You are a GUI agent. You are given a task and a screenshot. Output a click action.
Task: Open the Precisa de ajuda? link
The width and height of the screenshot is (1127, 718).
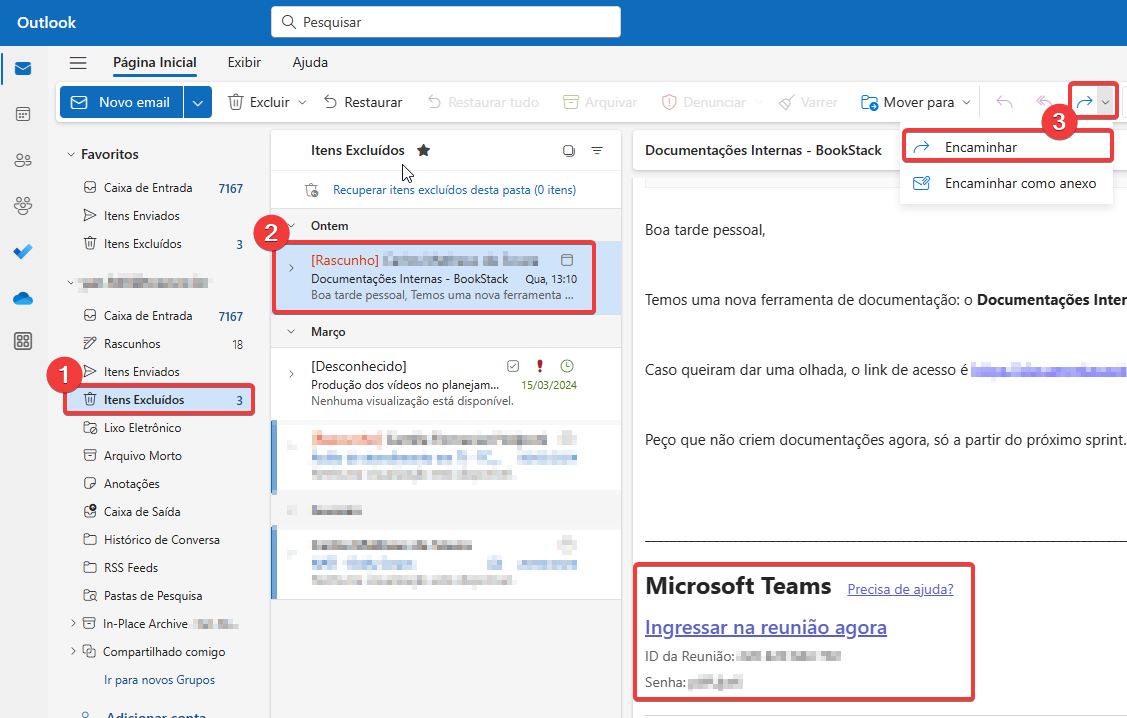tap(901, 589)
